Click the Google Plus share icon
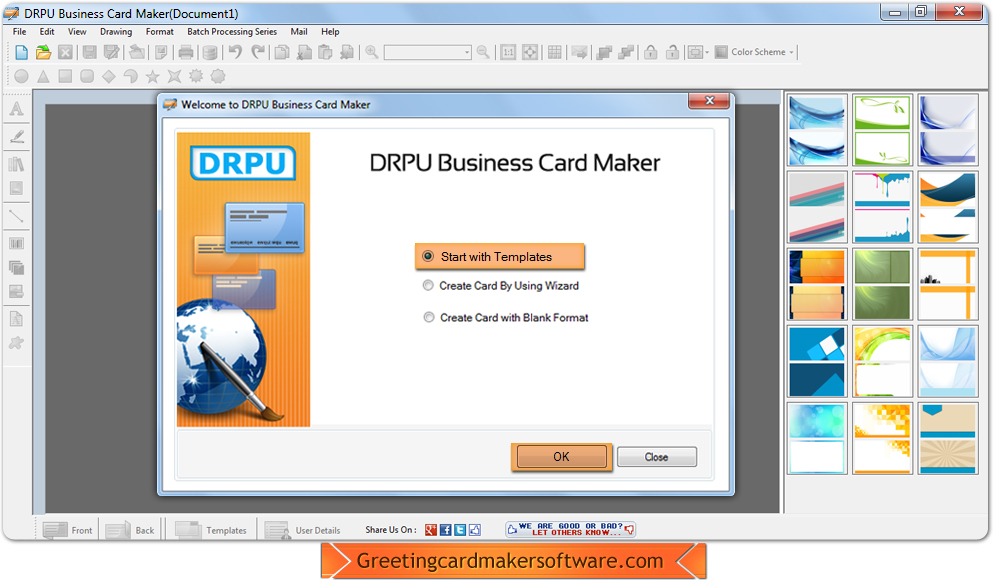993x580 pixels. (x=431, y=530)
